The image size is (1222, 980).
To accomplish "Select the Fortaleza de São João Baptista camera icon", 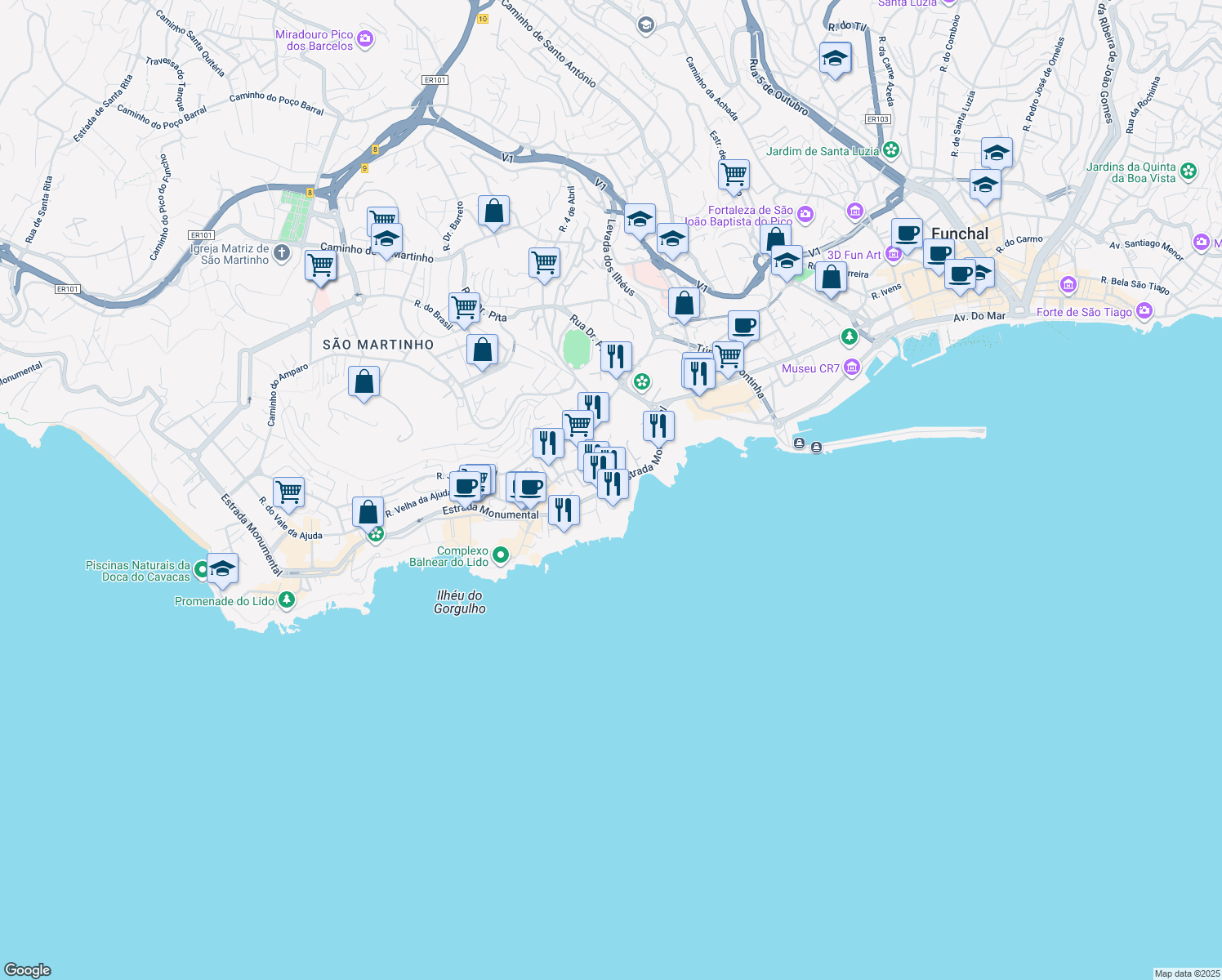I will point(805,214).
